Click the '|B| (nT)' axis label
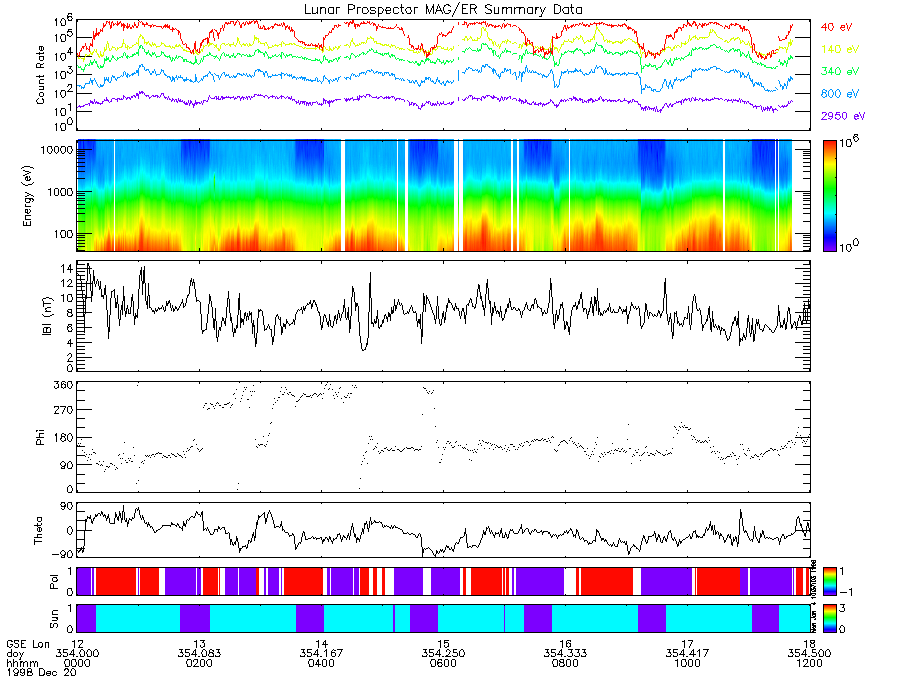Viewport: 900px width, 700px height. pyautogui.click(x=47, y=316)
